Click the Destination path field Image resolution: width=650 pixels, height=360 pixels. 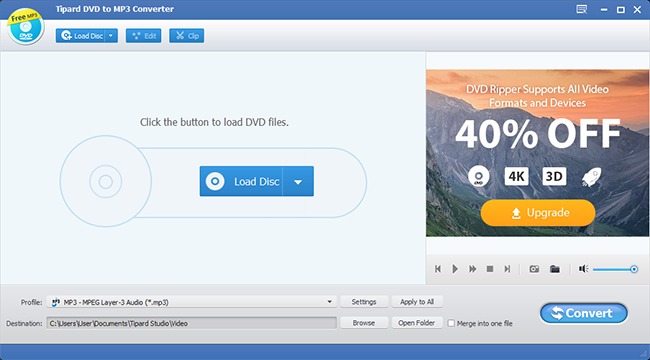[x=192, y=323]
